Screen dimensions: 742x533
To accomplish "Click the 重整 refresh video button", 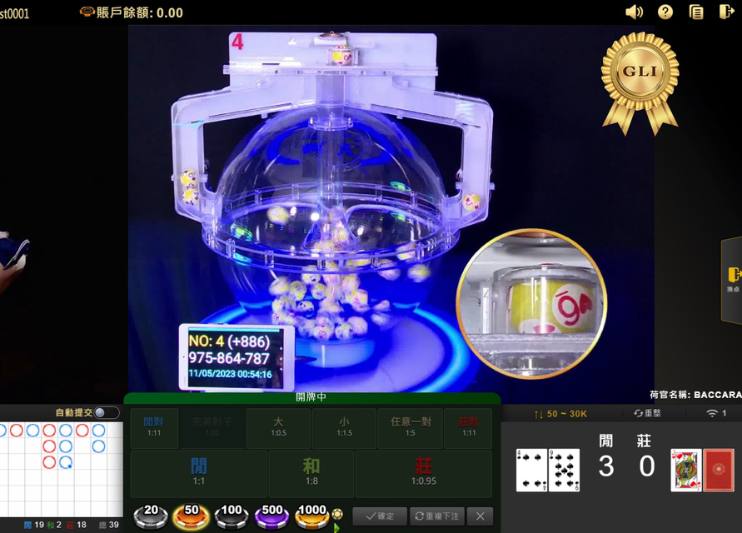I will 646,413.
